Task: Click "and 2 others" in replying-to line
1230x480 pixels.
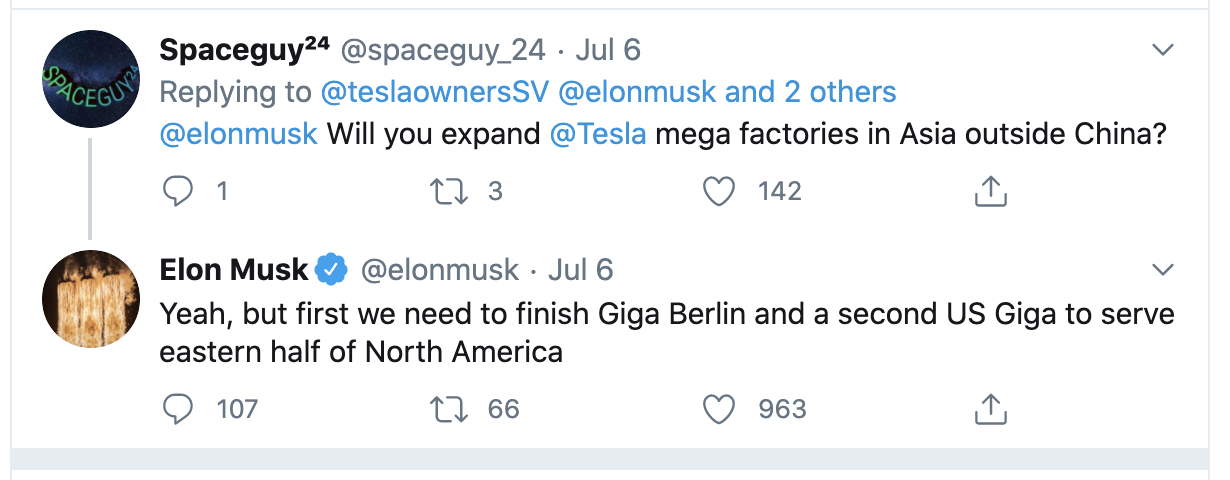Action: click(810, 92)
